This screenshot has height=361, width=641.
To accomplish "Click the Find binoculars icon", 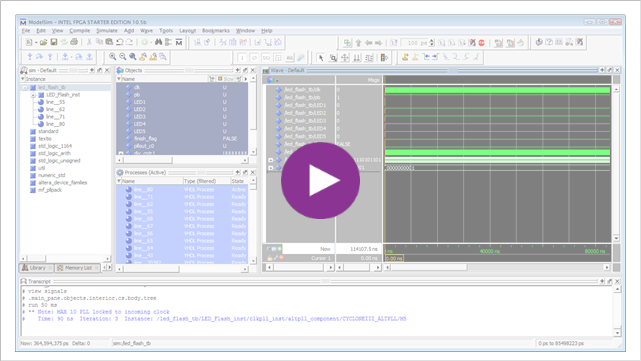I will click(159, 42).
